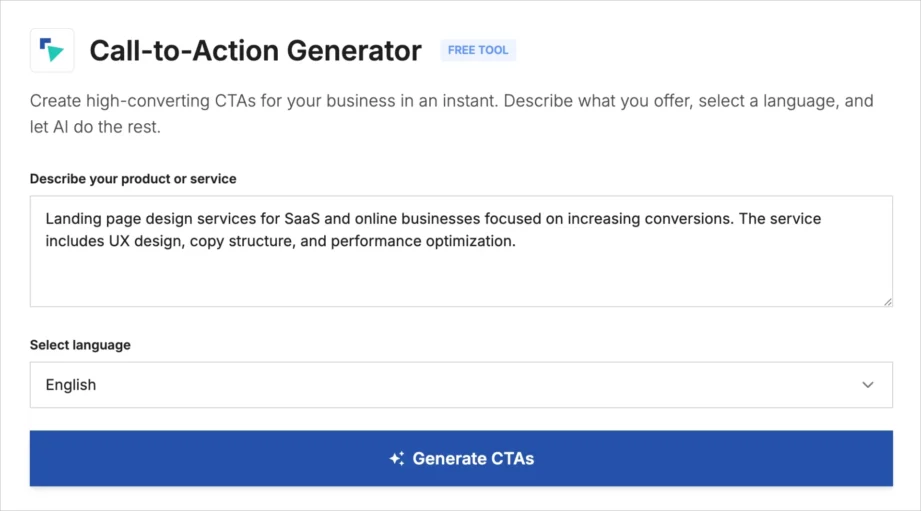Click the "let AI do the rest" text
Screen dimensions: 921x511
coord(96,128)
